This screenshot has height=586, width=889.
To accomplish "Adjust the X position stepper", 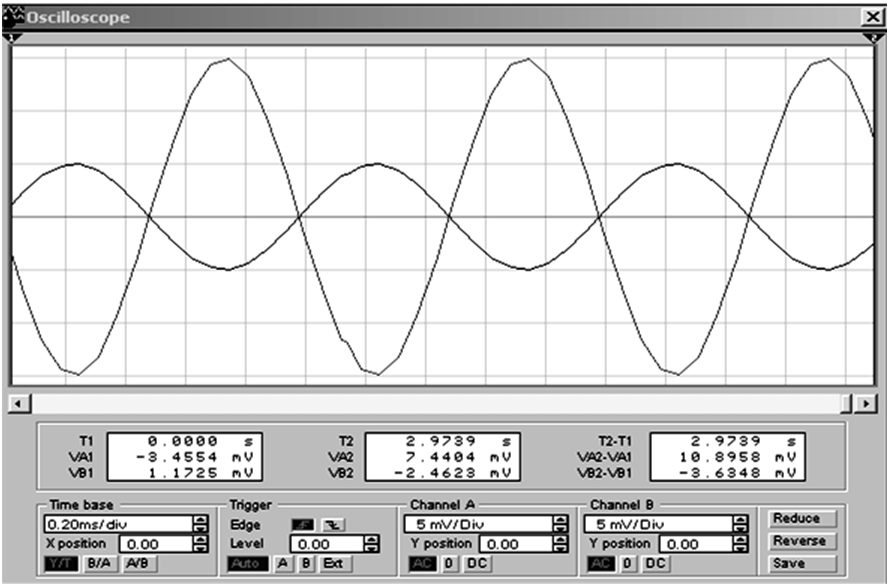I will pyautogui.click(x=200, y=544).
